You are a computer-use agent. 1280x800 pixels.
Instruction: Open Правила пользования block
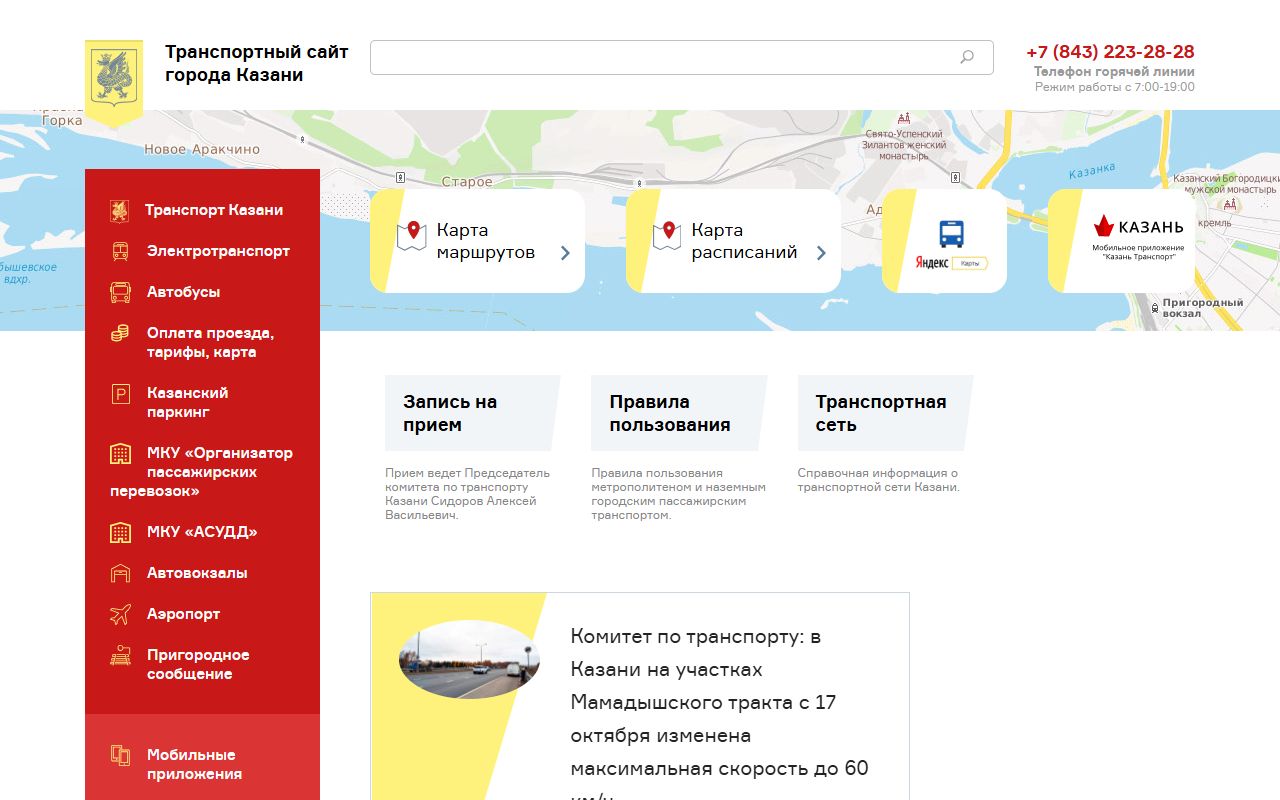678,413
